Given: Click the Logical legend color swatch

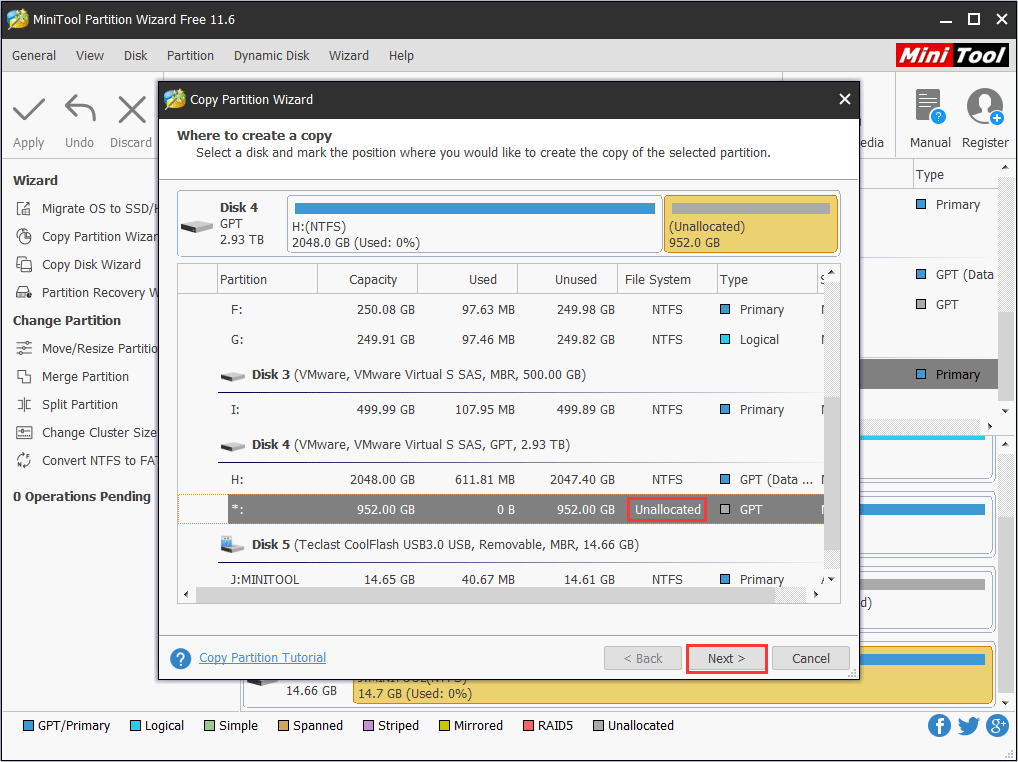Looking at the screenshot, I should tap(135, 726).
